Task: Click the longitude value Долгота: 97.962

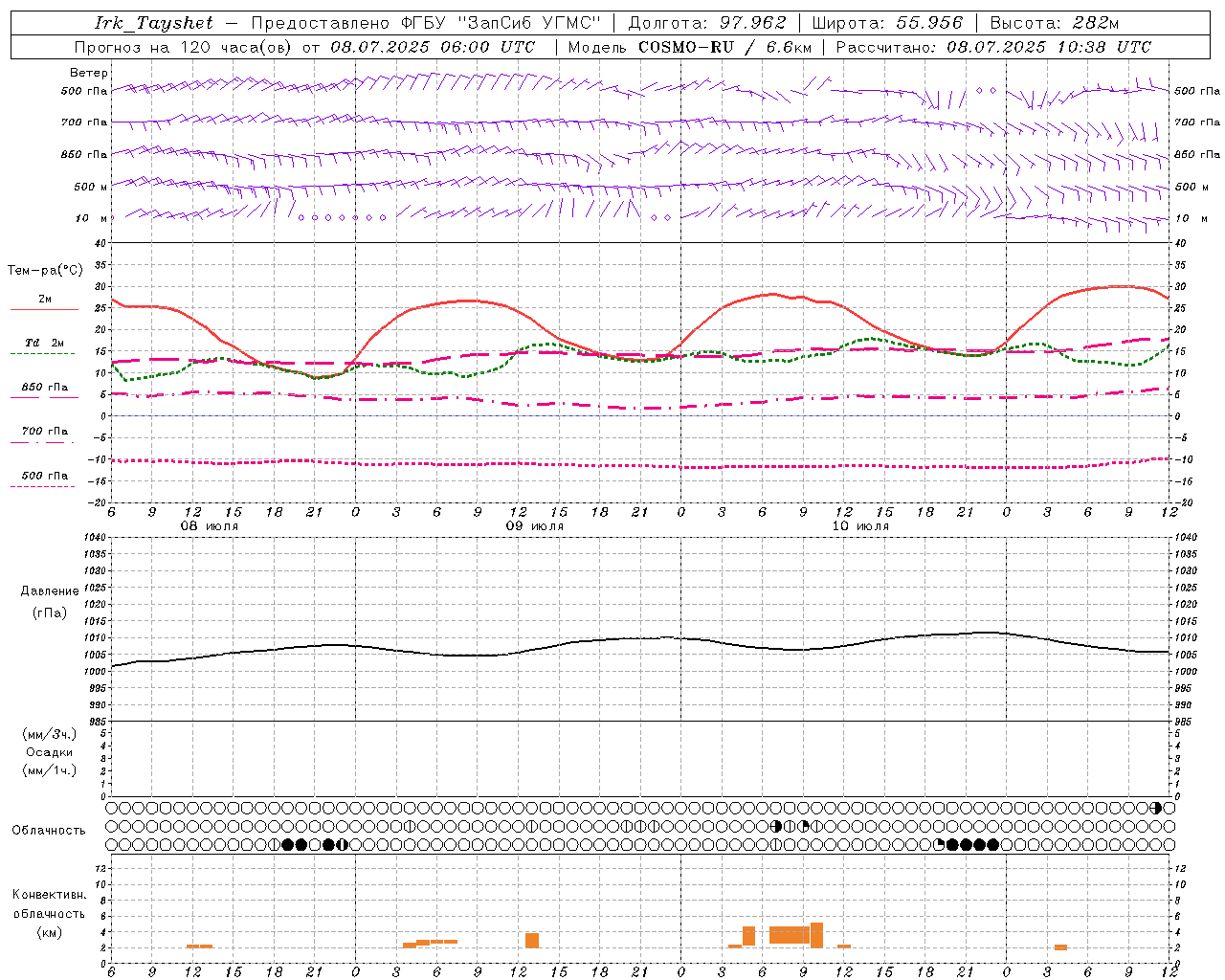Action: point(706,23)
